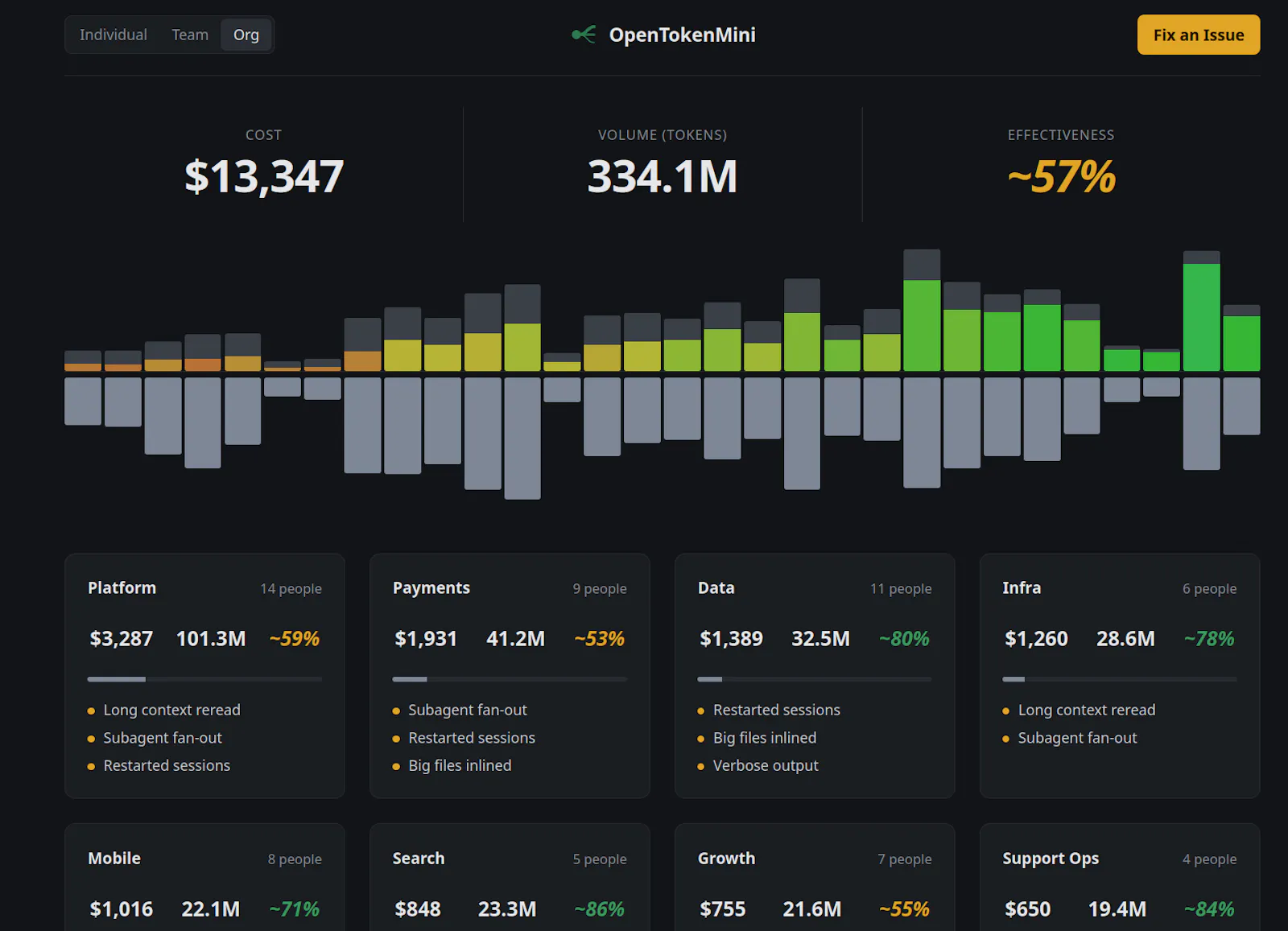This screenshot has height=931, width=1288.
Task: Click the 19.4M volume on Support Ops
Action: [x=1117, y=909]
